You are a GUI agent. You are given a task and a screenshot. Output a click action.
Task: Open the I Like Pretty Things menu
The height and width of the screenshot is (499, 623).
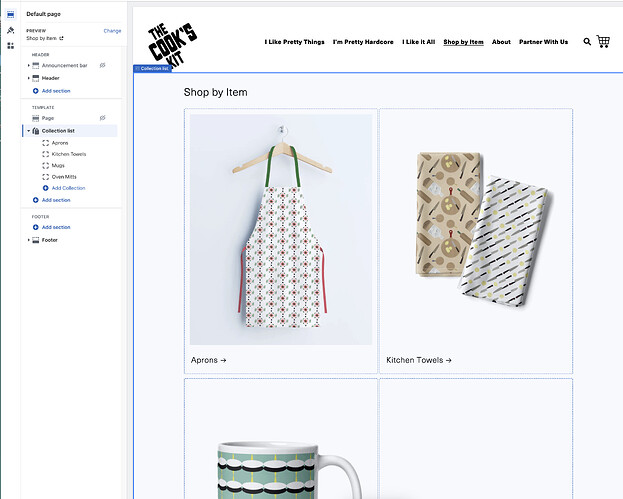click(294, 42)
